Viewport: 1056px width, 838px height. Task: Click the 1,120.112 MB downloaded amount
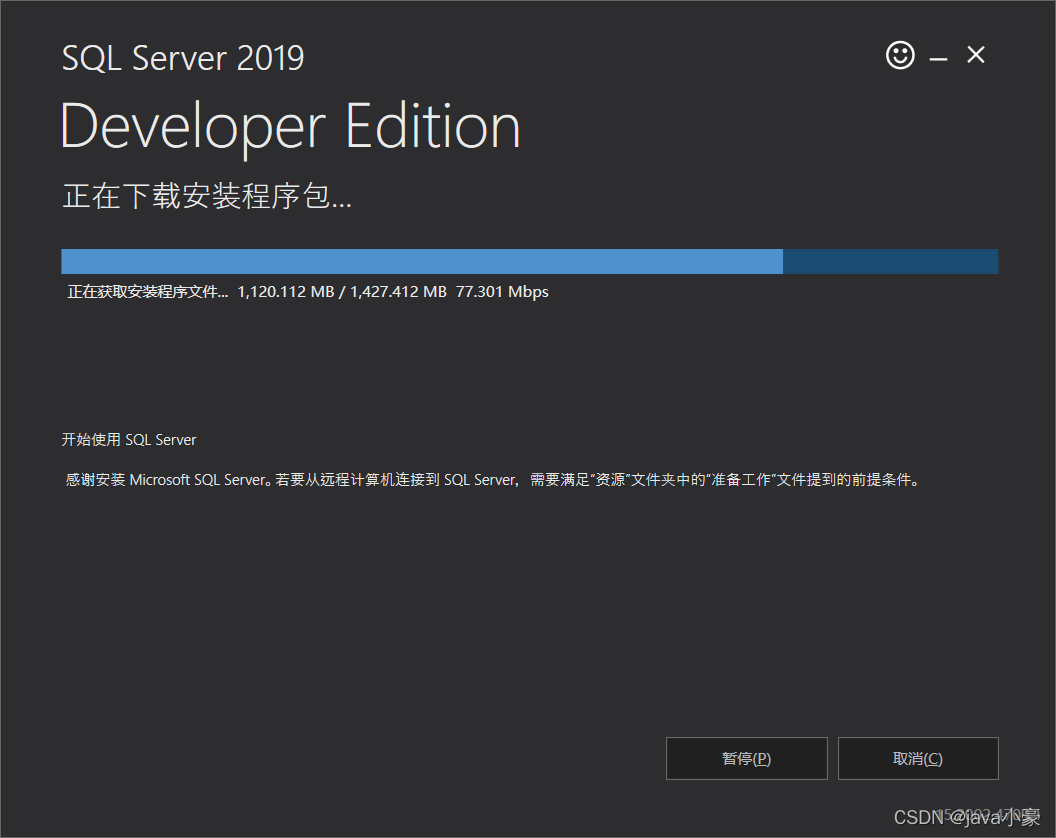[286, 292]
